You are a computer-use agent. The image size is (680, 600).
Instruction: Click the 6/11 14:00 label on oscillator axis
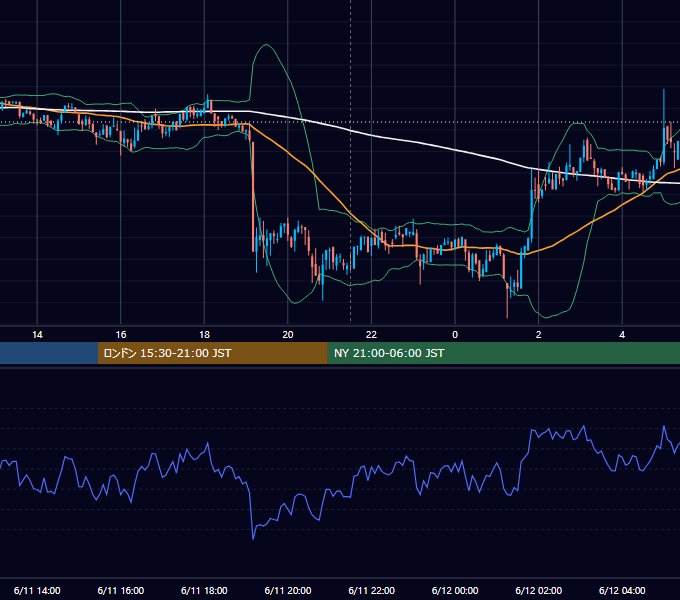(37, 590)
